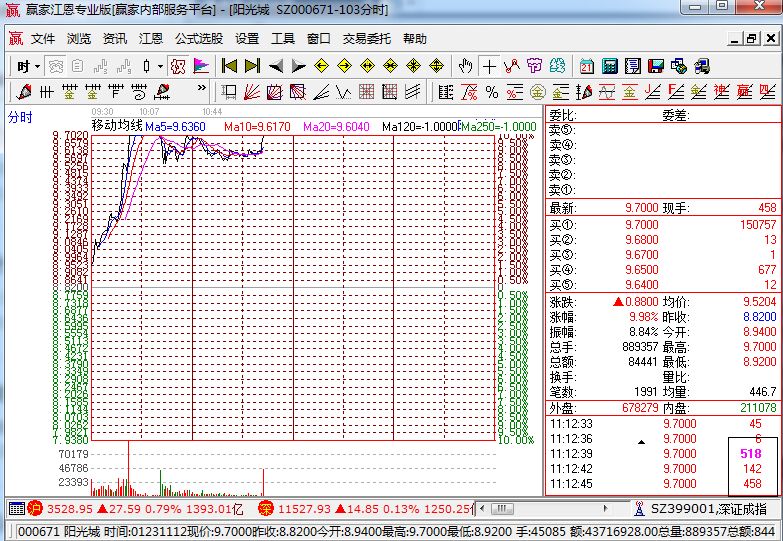783x541 pixels.
Task: Select the hand pan tool
Action: coord(465,66)
